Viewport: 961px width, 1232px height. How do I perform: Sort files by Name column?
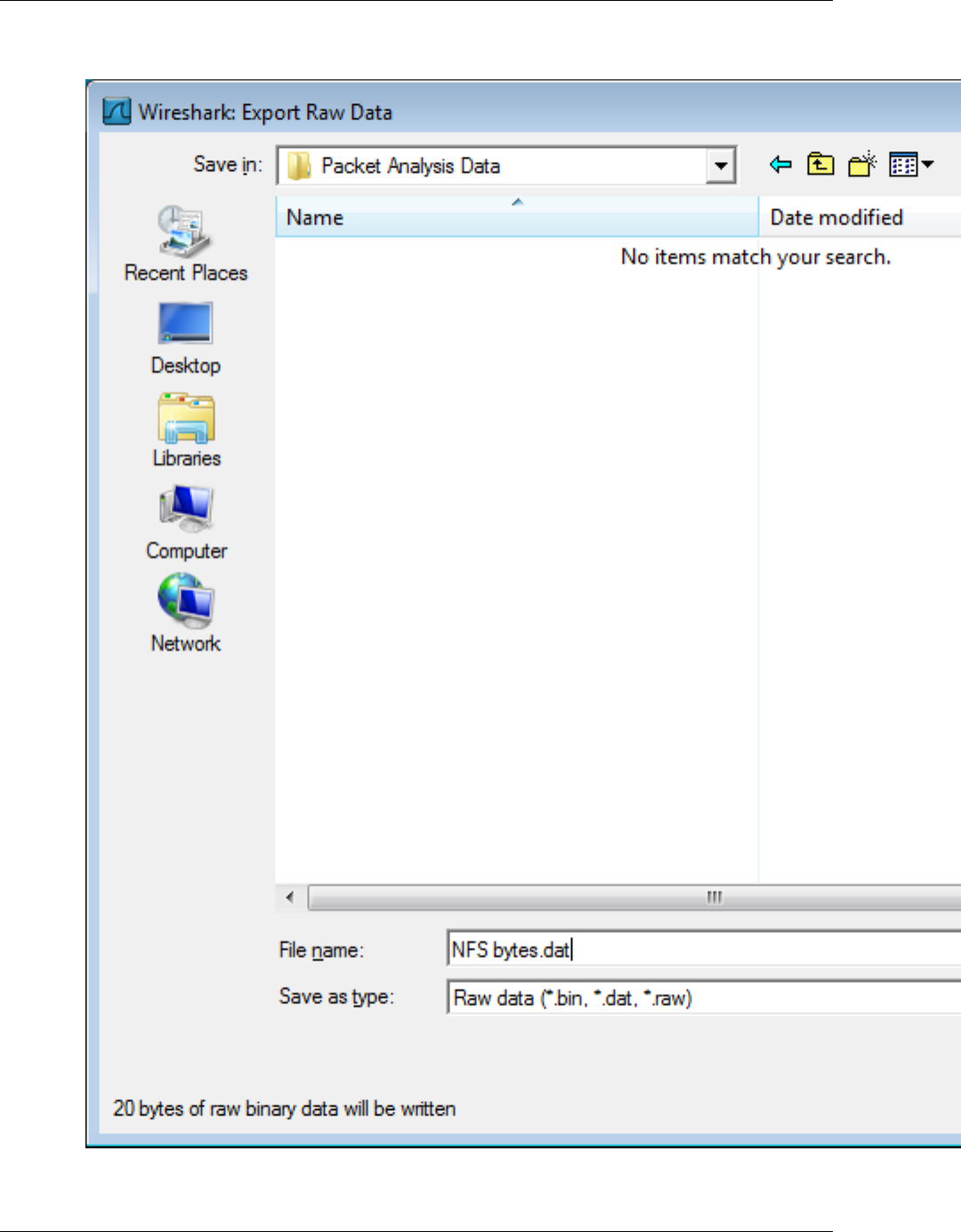517,217
